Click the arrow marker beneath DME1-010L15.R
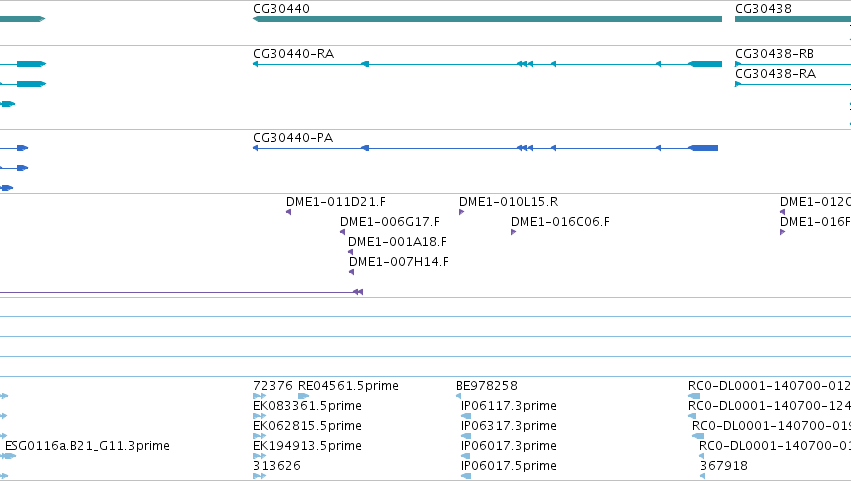The height and width of the screenshot is (481, 851). (x=461, y=212)
